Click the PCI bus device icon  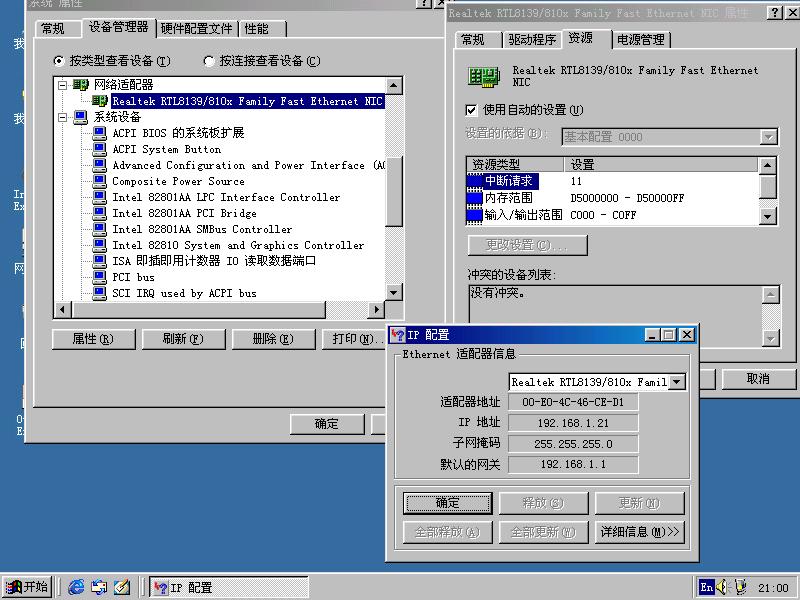(99, 277)
